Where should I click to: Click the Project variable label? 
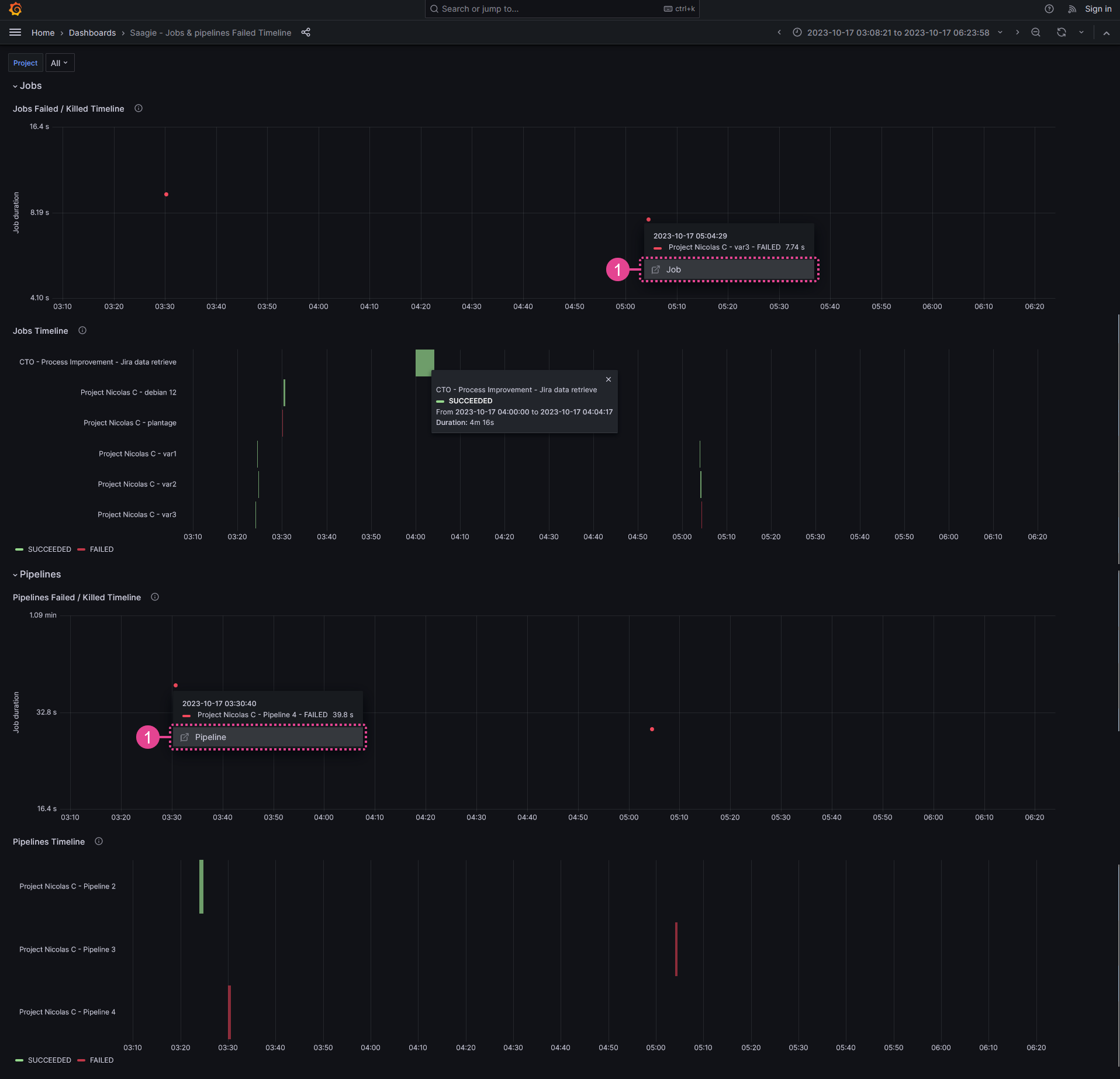25,63
